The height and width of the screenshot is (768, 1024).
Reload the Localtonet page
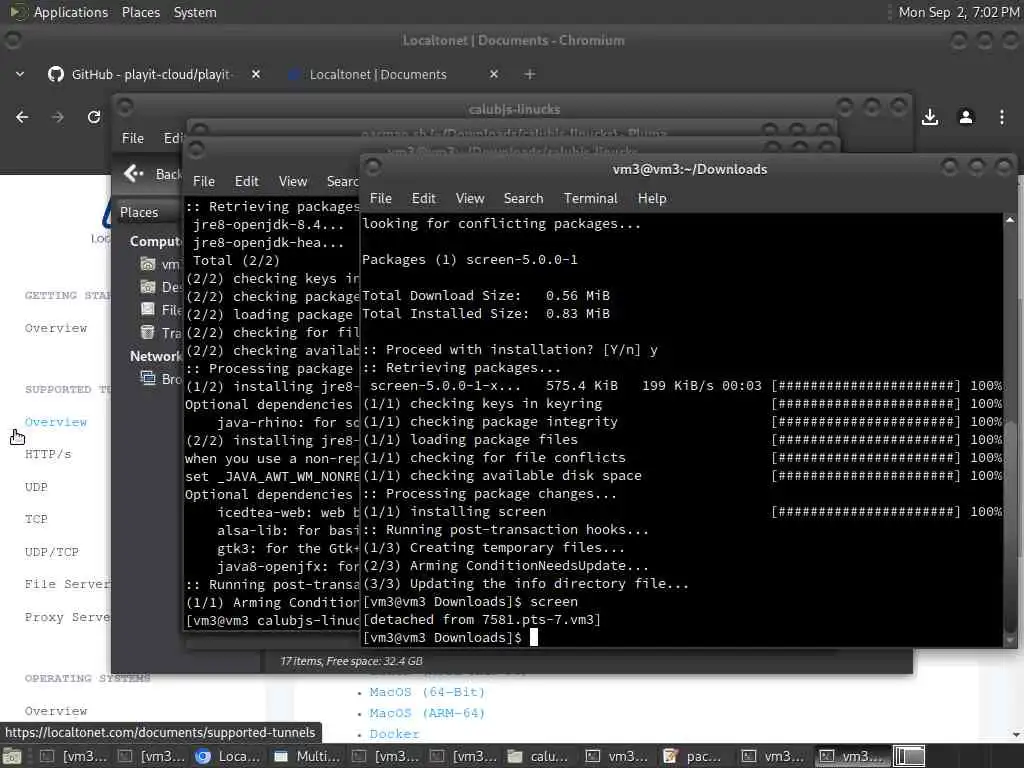coord(94,117)
